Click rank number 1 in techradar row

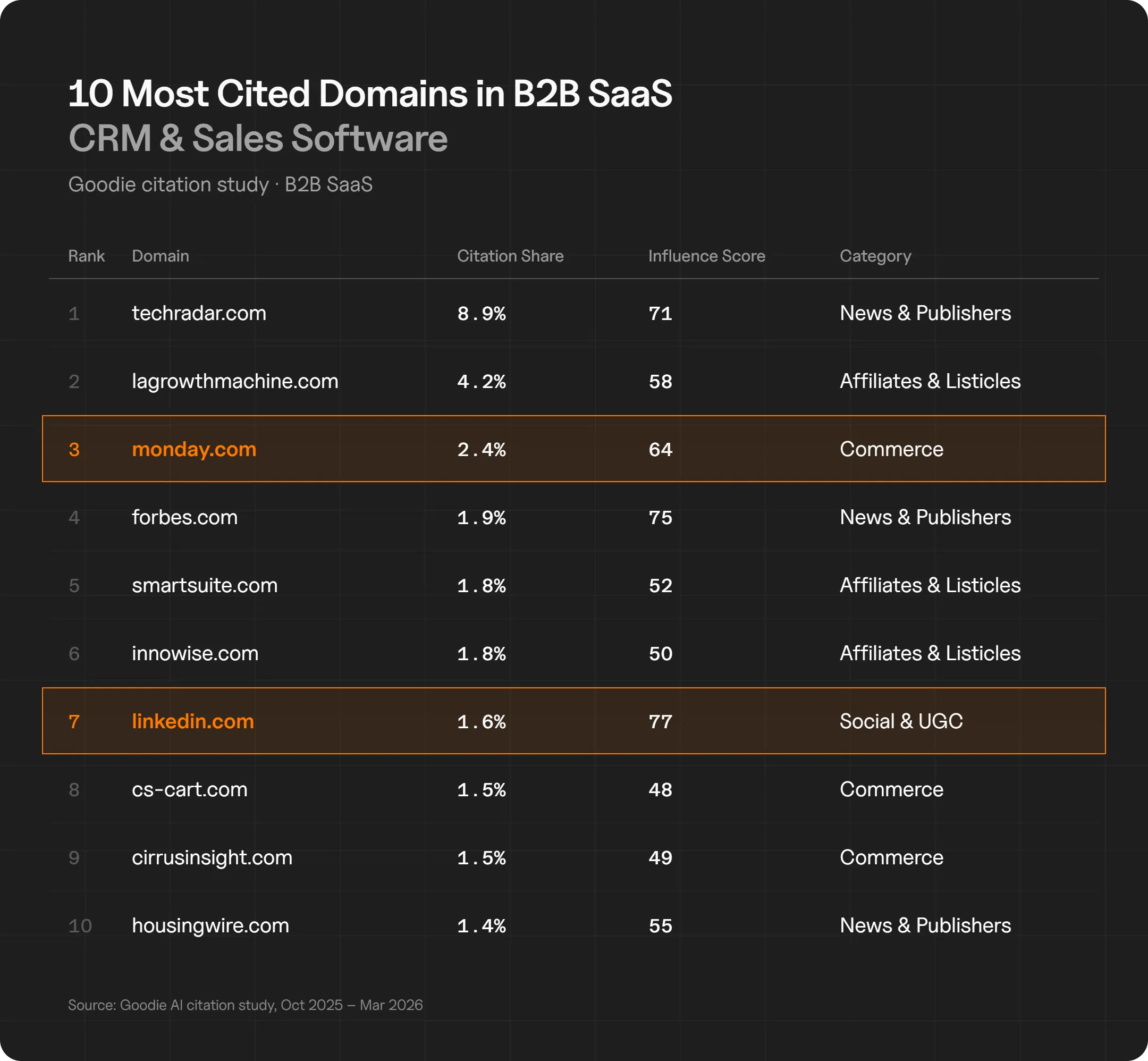click(x=73, y=314)
